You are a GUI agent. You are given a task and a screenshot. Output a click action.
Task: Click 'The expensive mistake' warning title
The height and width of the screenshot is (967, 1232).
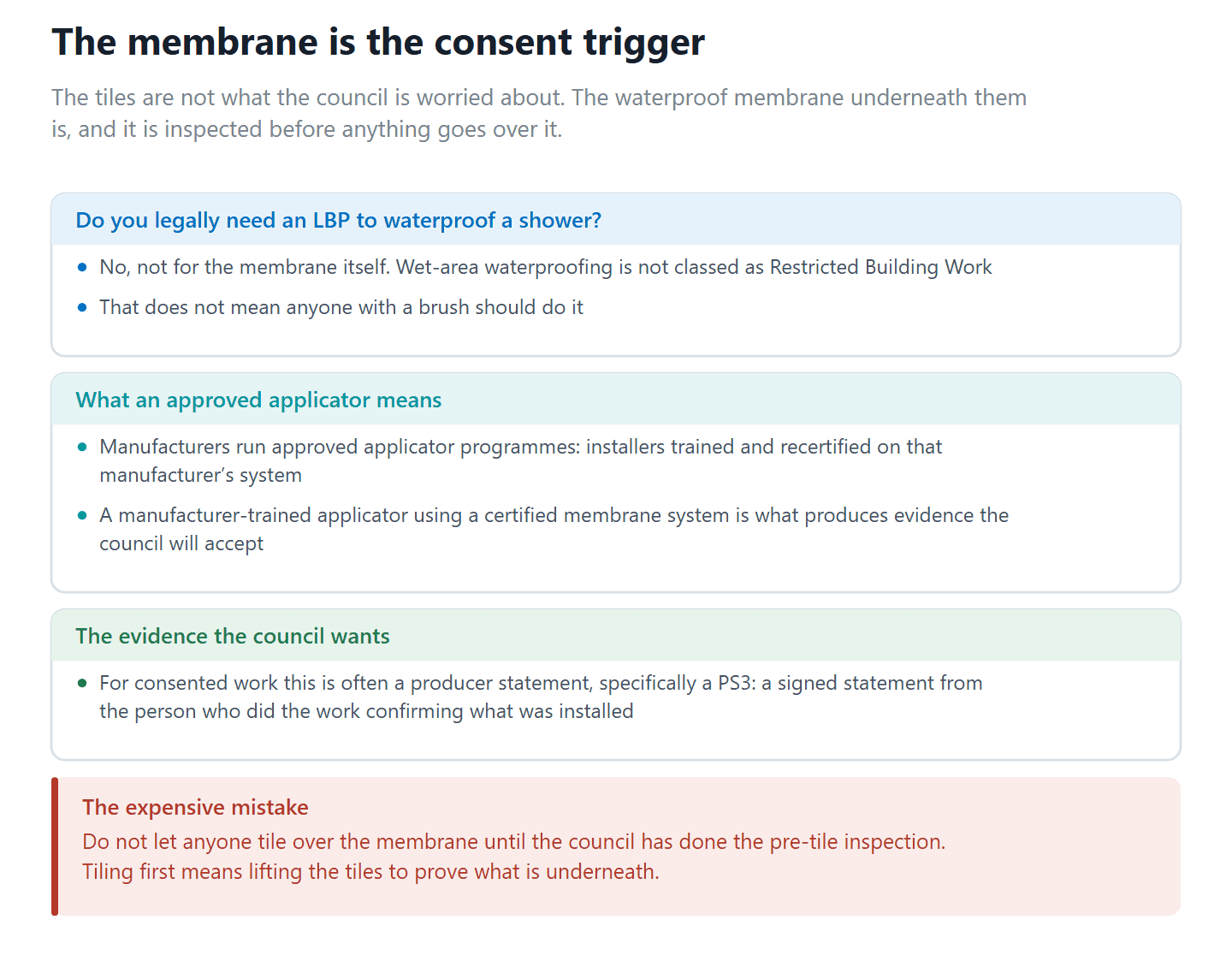[x=195, y=807]
